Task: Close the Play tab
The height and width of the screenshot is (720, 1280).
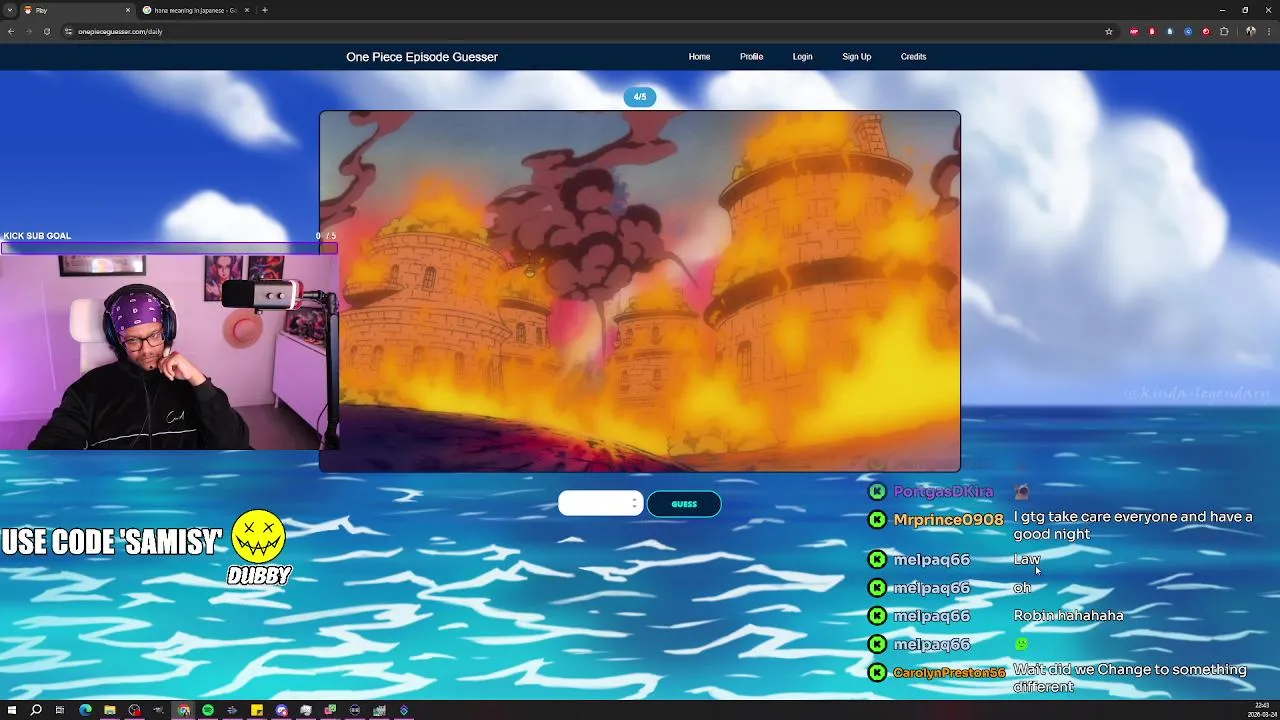Action: (128, 10)
